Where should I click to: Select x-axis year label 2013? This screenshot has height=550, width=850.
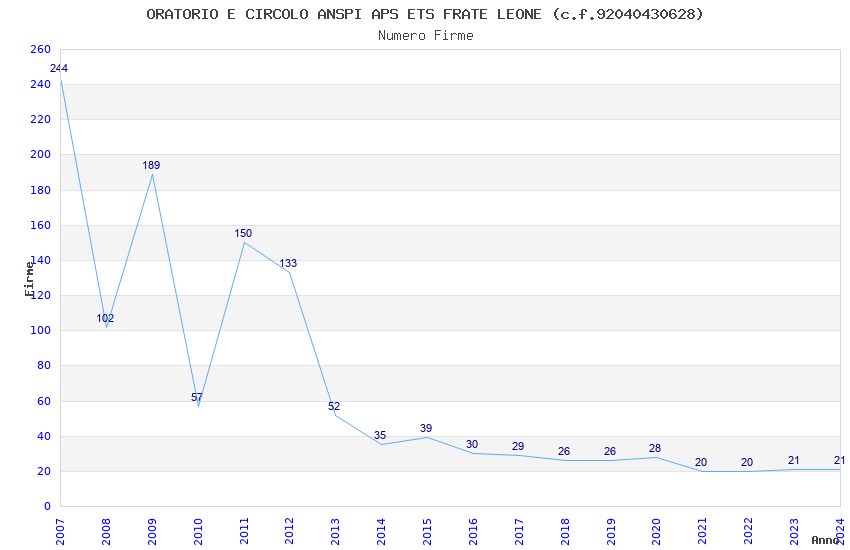(x=336, y=532)
